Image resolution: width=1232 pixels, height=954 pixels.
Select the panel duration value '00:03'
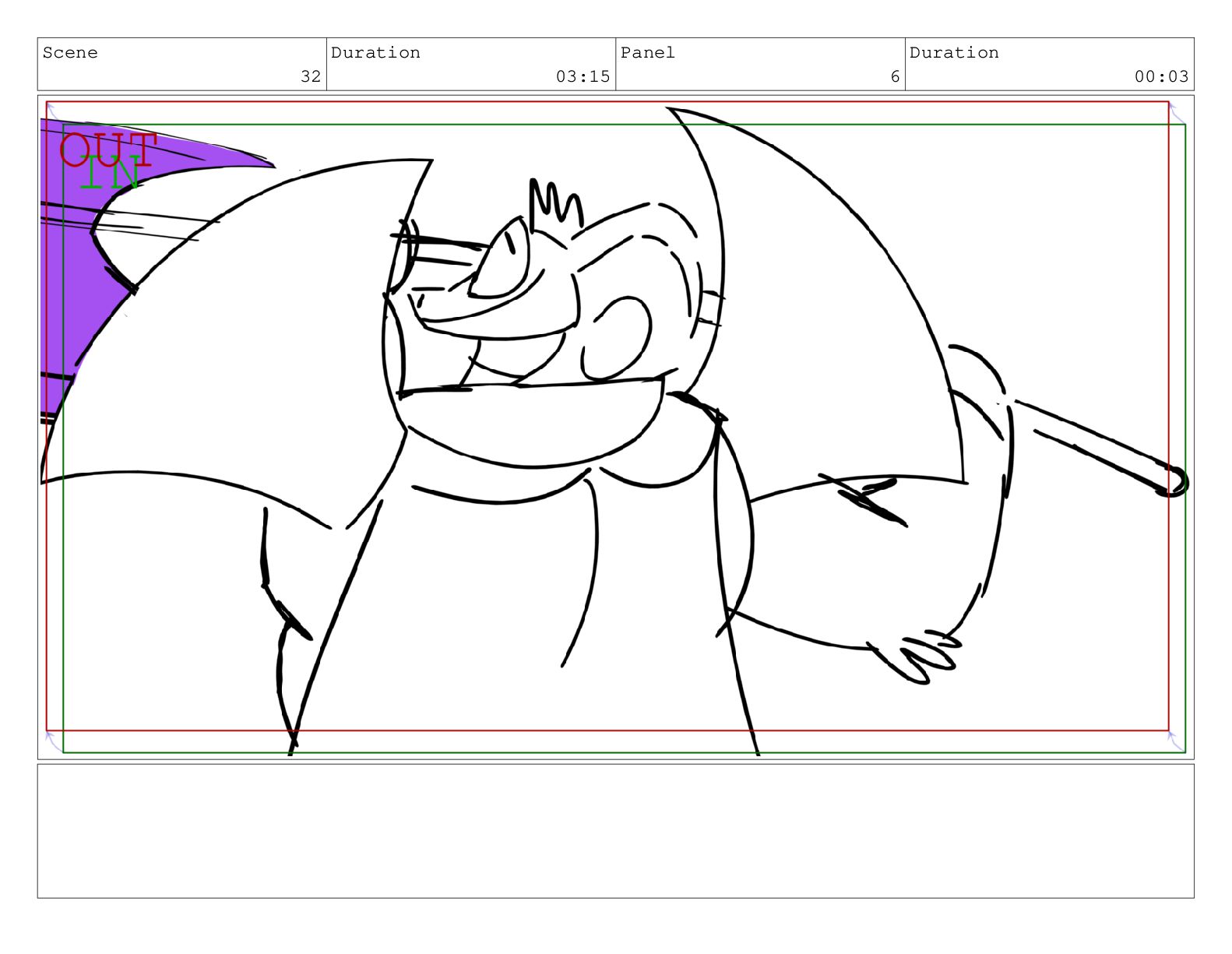(x=1161, y=76)
